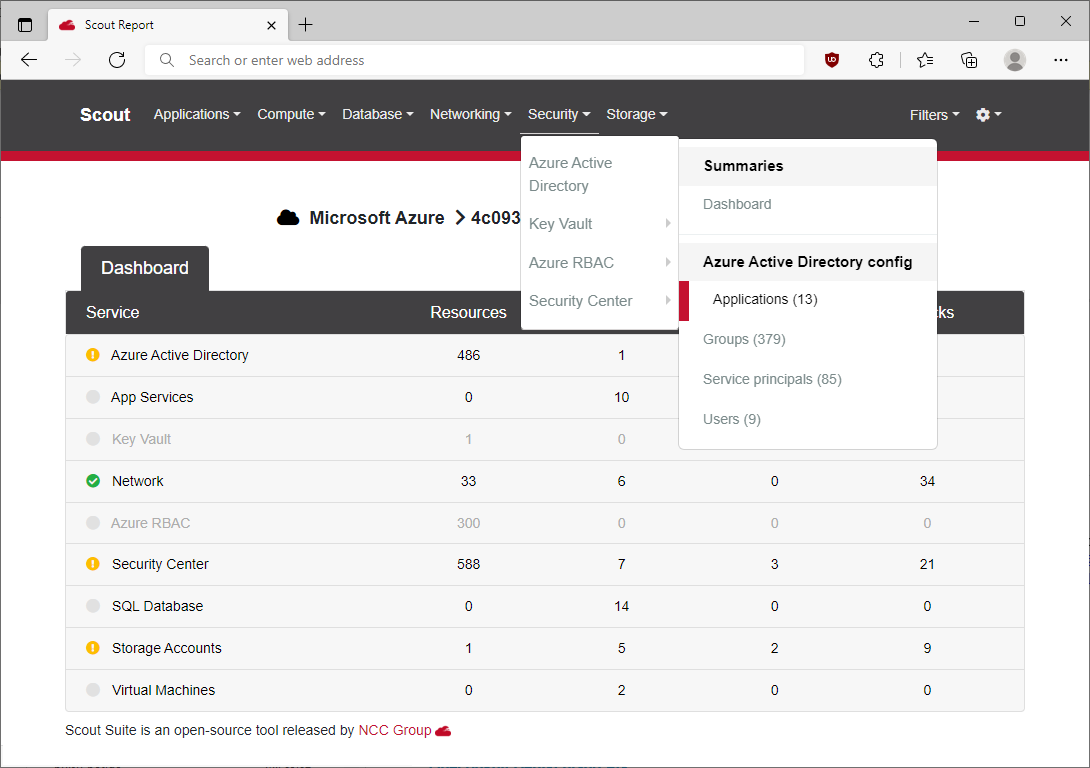Click the Azure RBAC row label

coord(150,523)
